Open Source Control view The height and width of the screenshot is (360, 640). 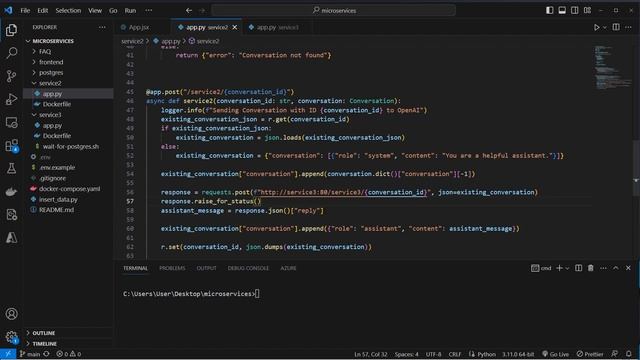(11, 76)
